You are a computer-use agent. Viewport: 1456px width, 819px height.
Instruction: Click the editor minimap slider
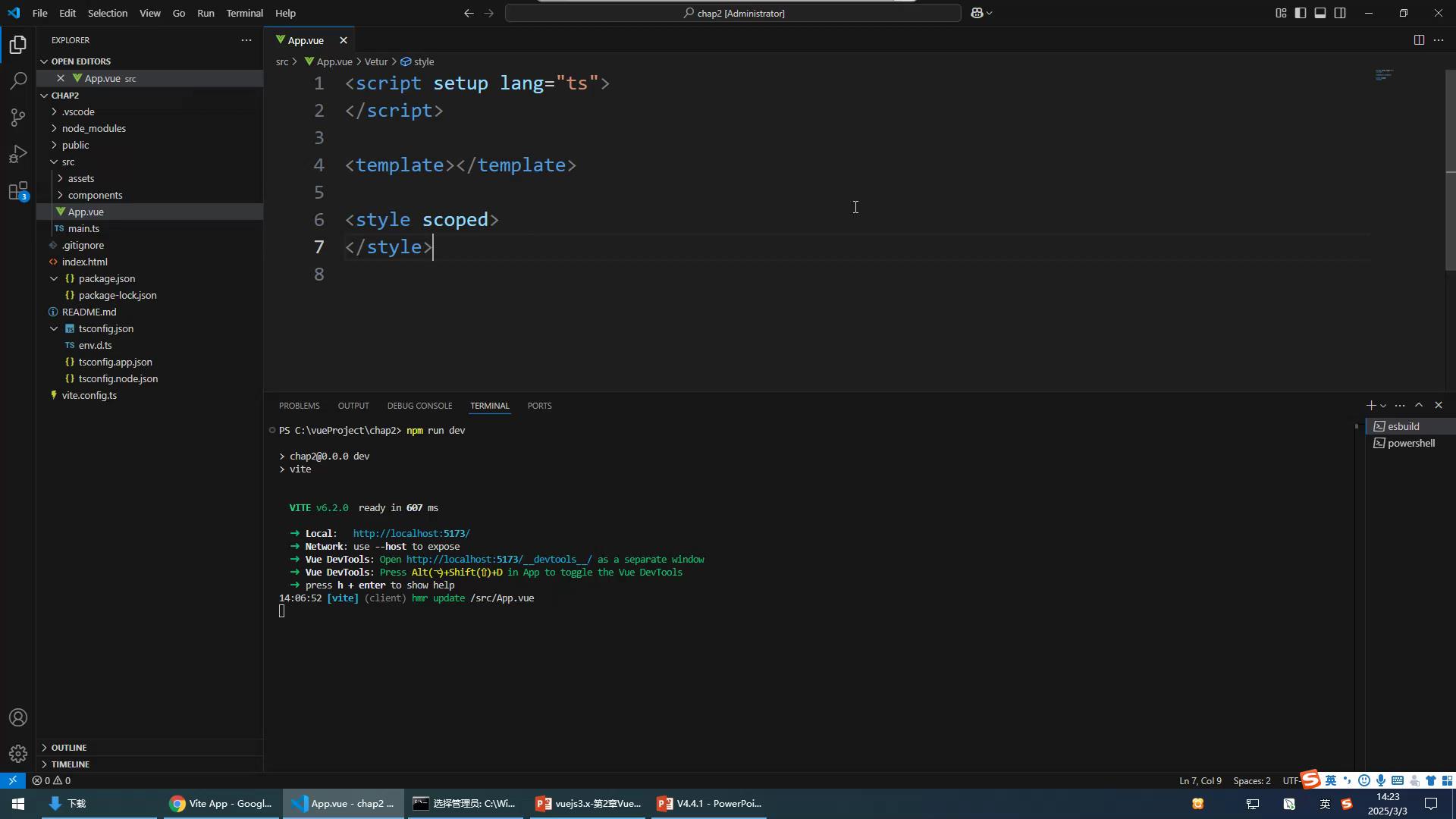click(x=1384, y=75)
